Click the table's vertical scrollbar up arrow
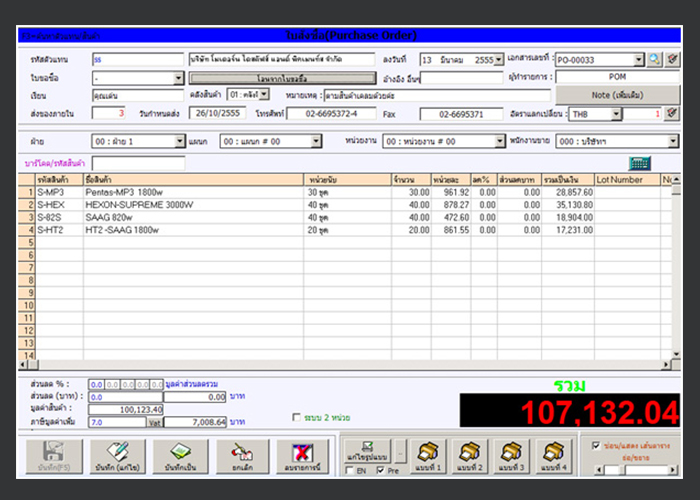Screen dimensions: 700x500 point(676,179)
